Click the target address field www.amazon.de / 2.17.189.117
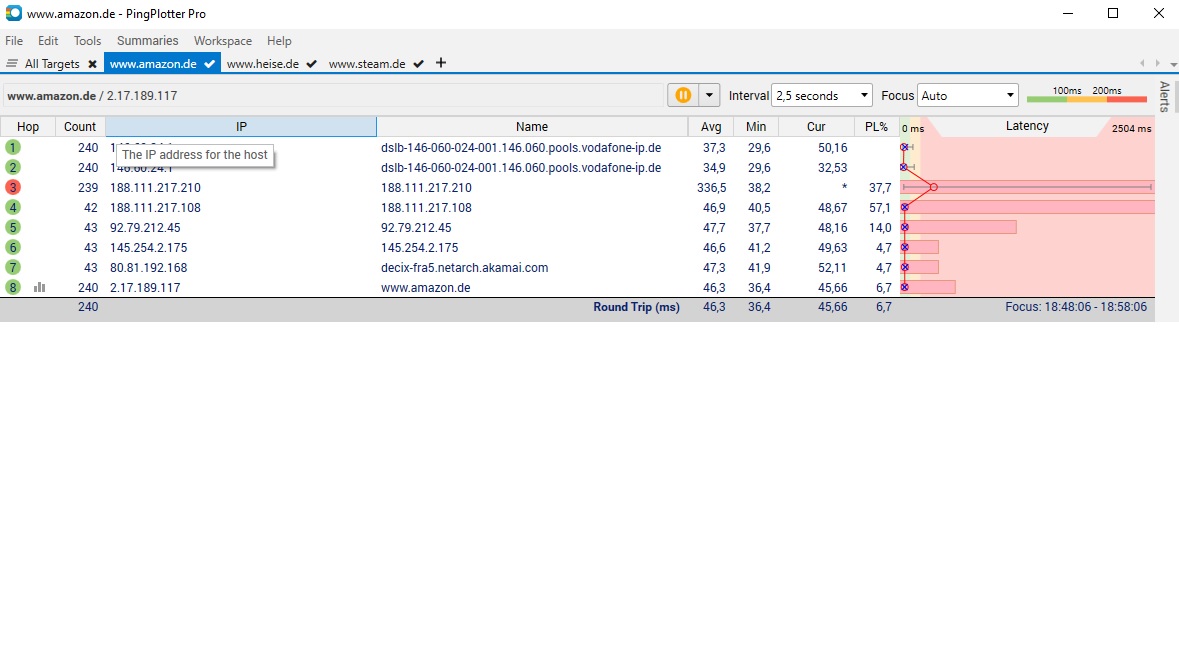The height and width of the screenshot is (648, 1179). (333, 95)
